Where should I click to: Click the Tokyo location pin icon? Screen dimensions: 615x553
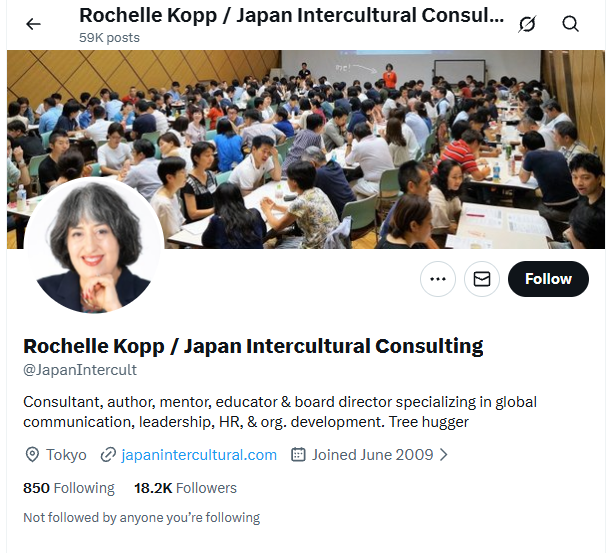[x=32, y=455]
